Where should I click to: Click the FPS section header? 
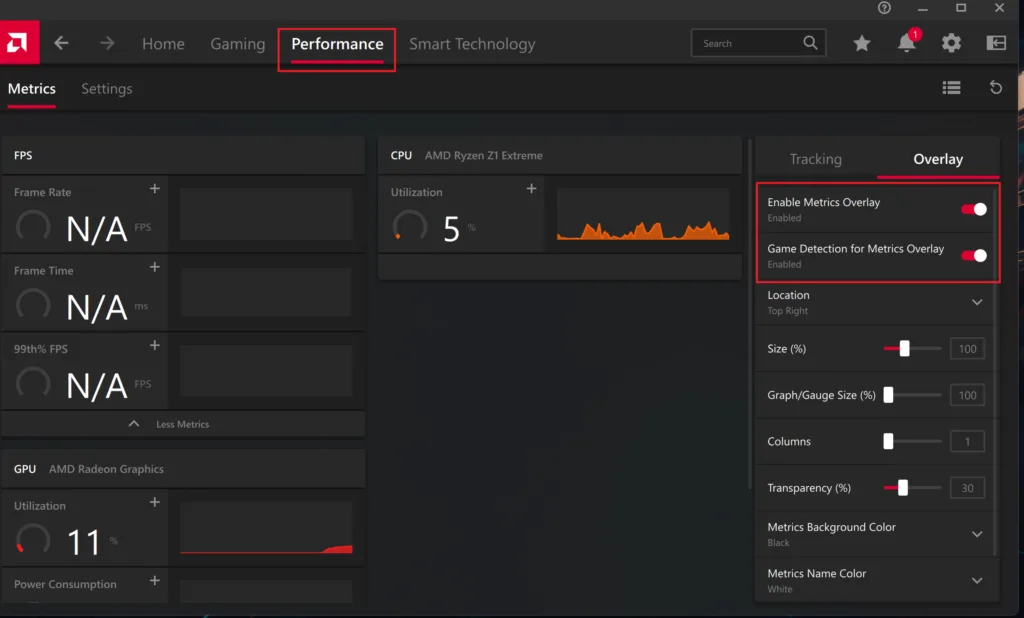click(x=183, y=155)
